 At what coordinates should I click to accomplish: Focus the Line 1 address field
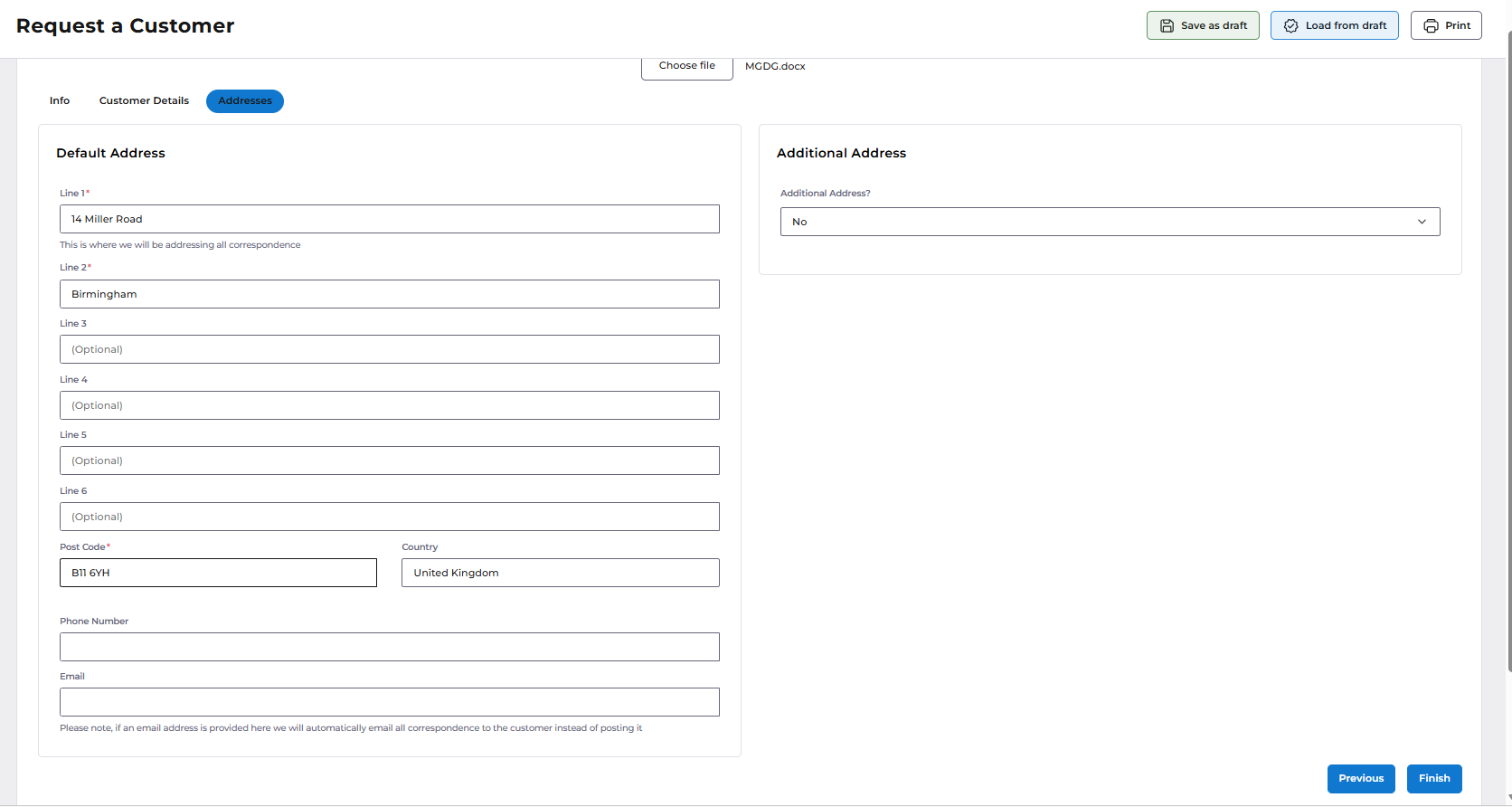click(x=390, y=219)
